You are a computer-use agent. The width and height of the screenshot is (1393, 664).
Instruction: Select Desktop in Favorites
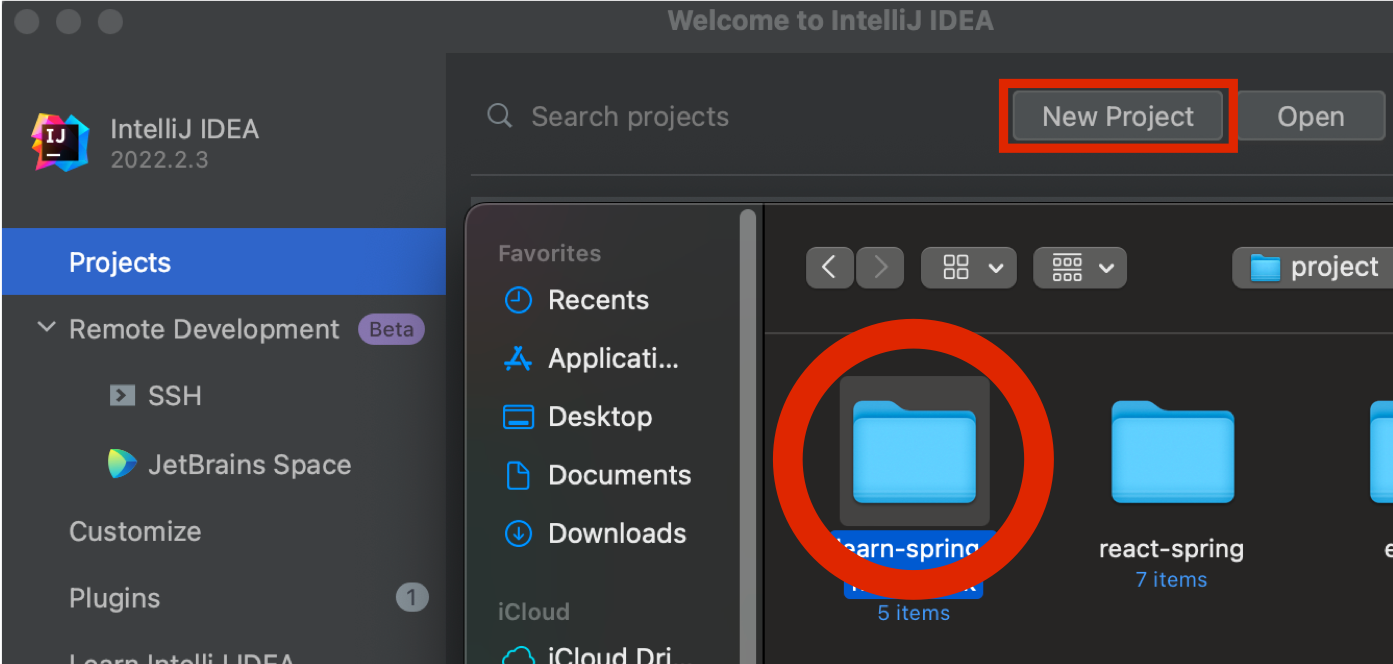pyautogui.click(x=600, y=416)
